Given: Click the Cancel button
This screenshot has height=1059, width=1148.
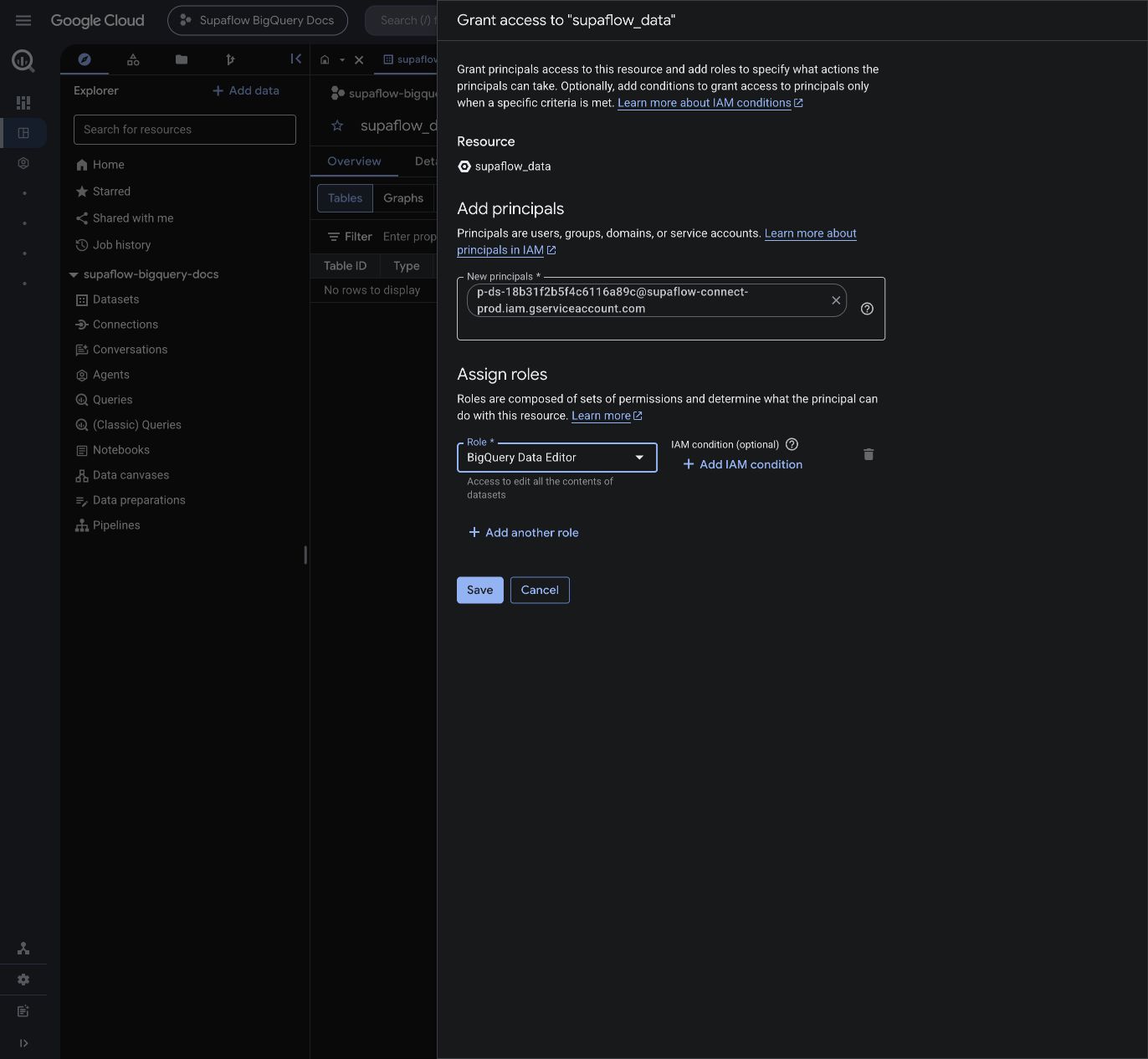Looking at the screenshot, I should [x=540, y=590].
